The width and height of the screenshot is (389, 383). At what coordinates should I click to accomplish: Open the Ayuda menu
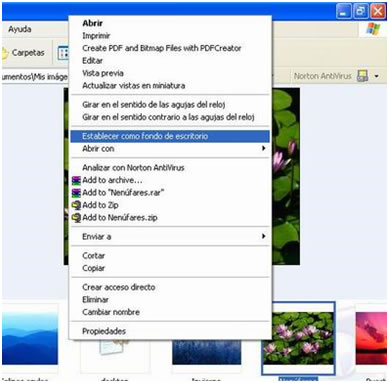coord(20,29)
